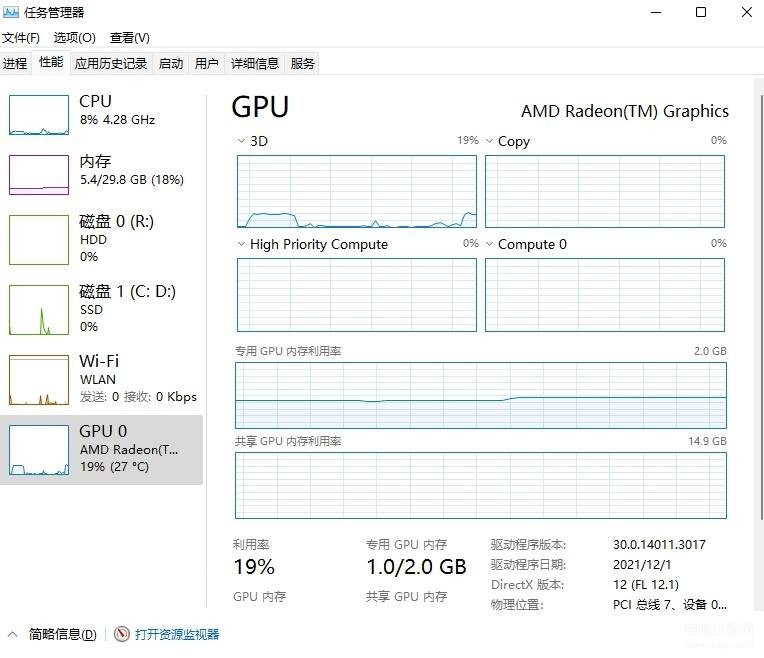Open the 3D engine dropdown chevron
This screenshot has width=764, height=658.
click(x=241, y=141)
